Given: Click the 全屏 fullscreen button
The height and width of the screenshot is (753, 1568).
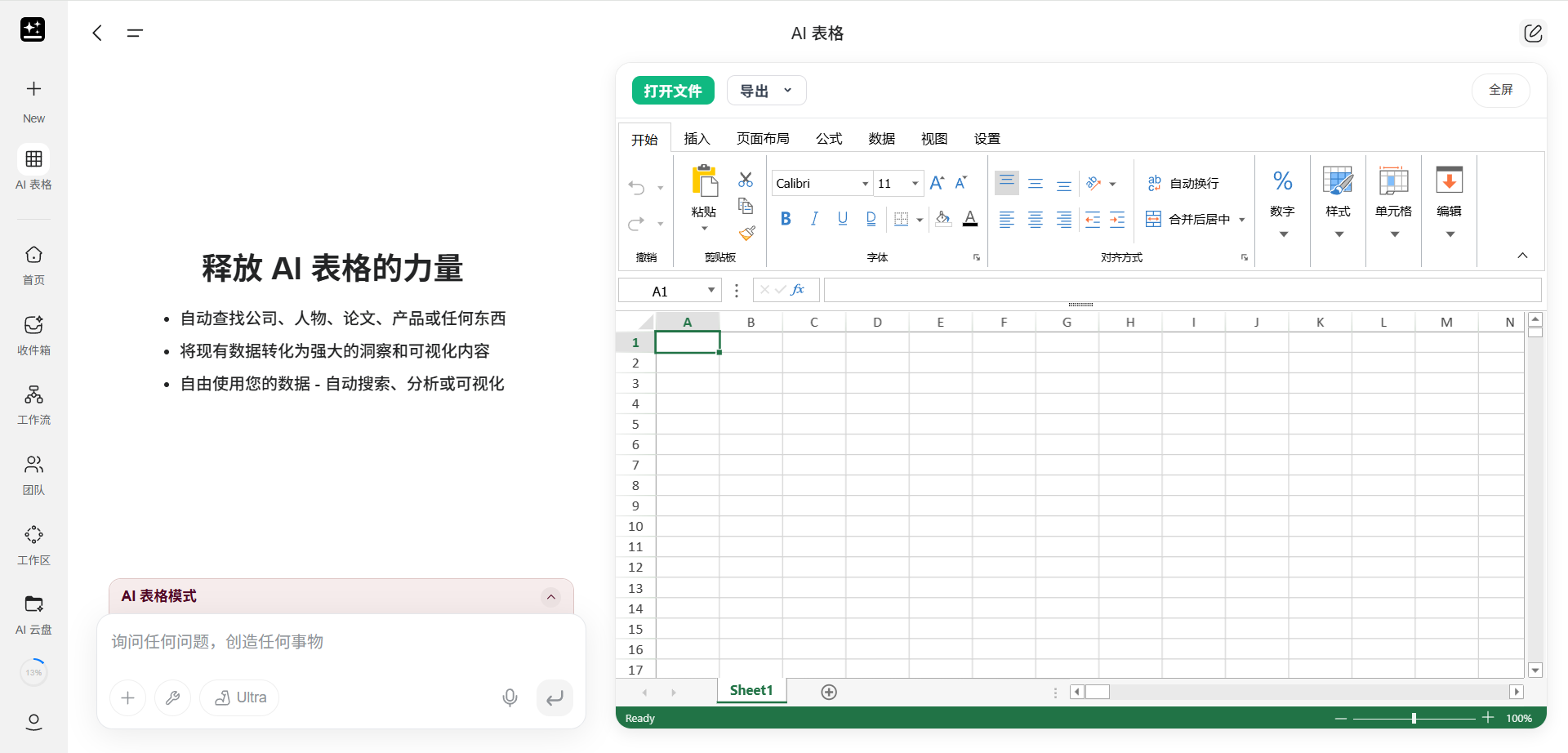Looking at the screenshot, I should (1500, 90).
